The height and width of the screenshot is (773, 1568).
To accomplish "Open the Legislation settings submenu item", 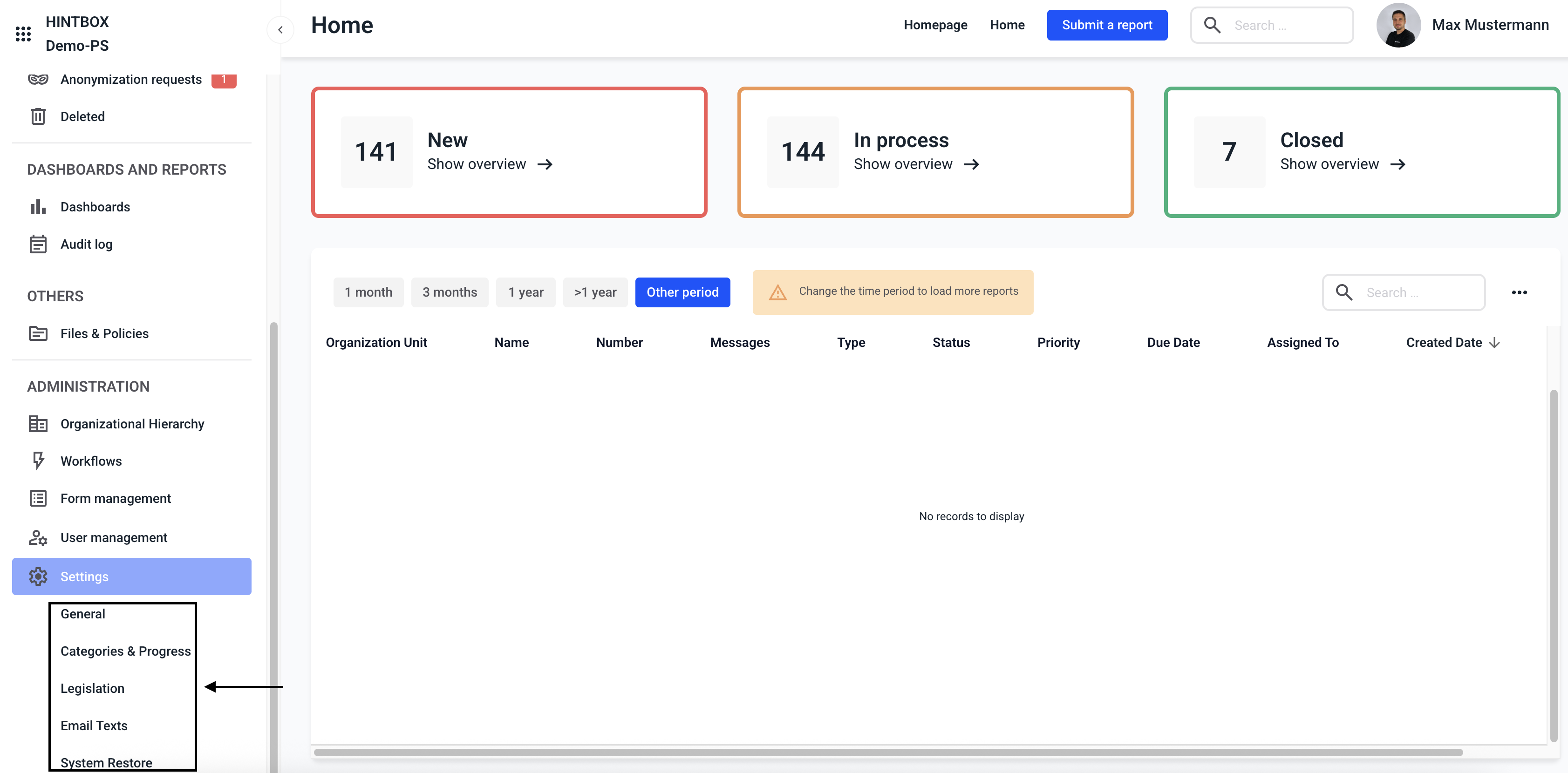I will pyautogui.click(x=93, y=688).
